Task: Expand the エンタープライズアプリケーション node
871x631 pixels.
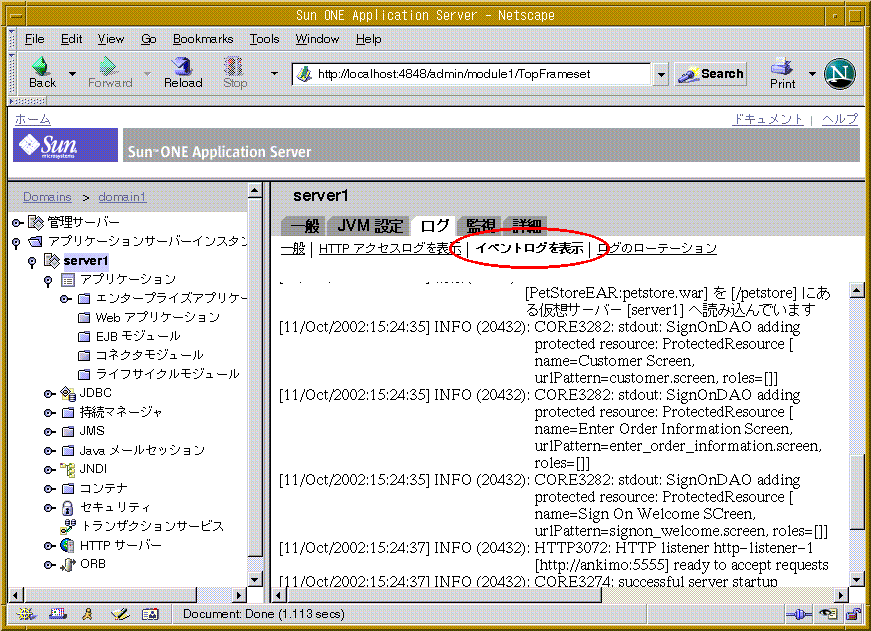Action: (65, 299)
